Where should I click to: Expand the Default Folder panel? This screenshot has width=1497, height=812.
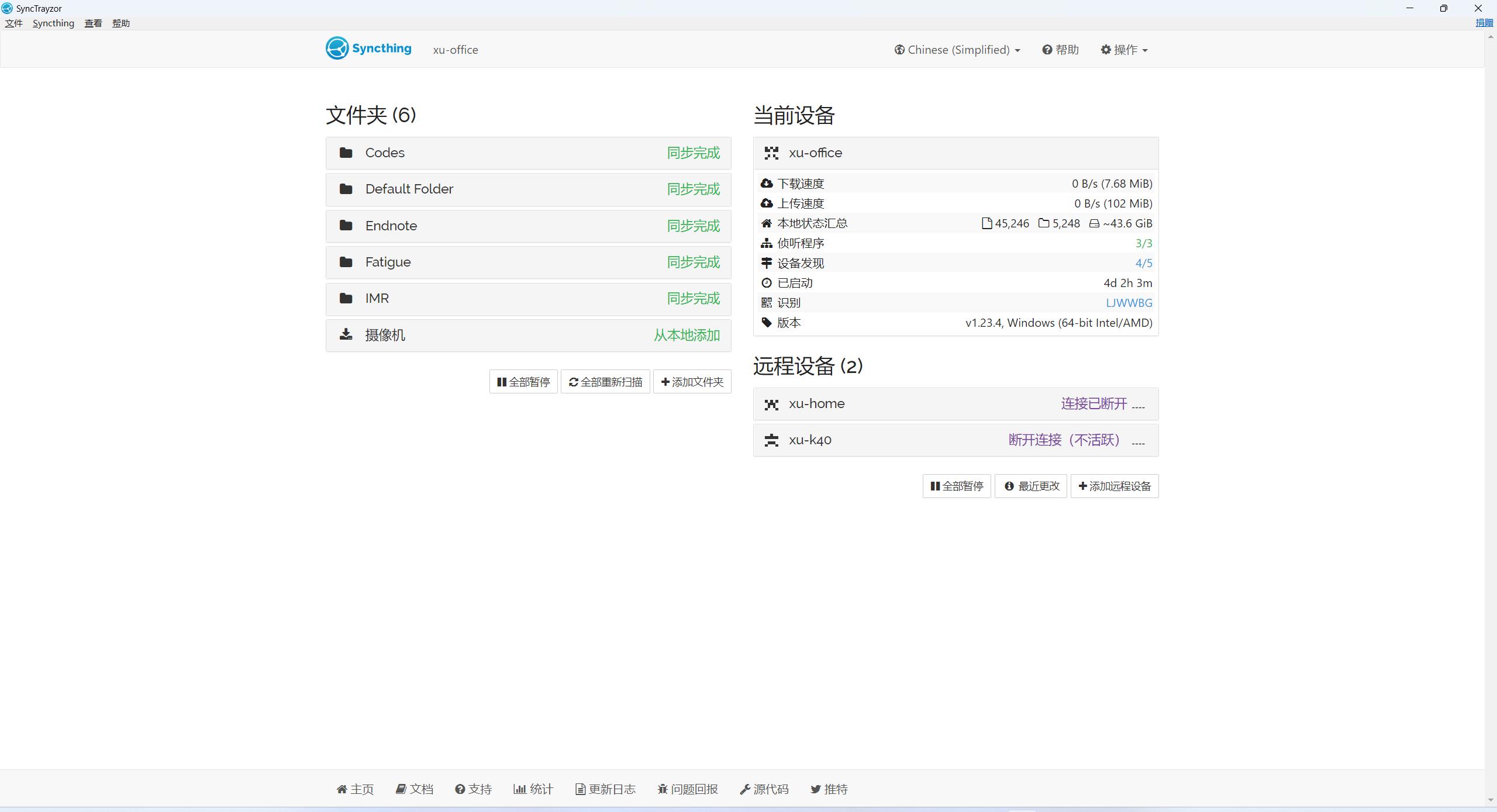pos(529,189)
